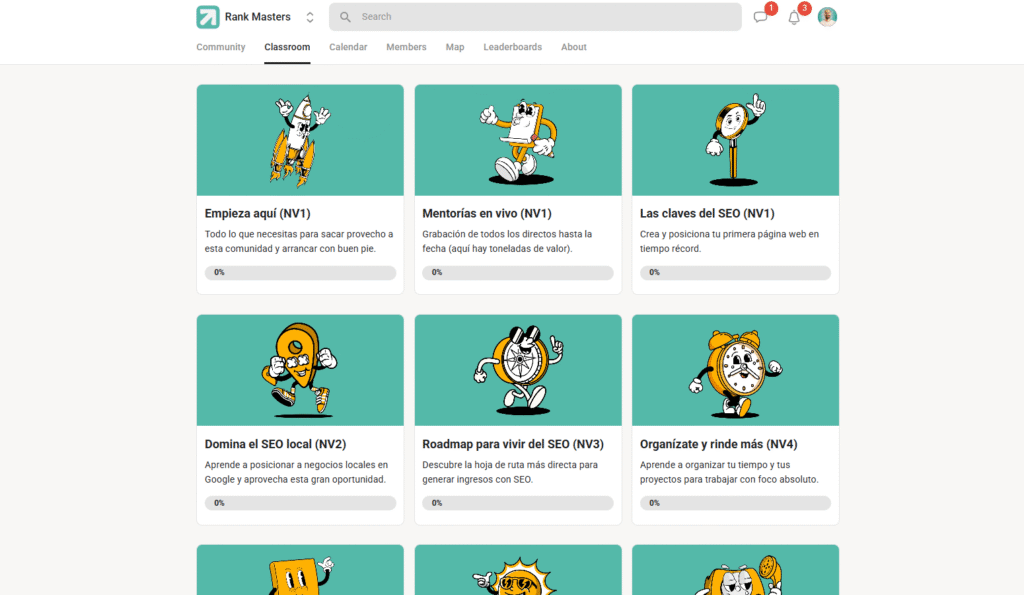This screenshot has height=595, width=1024.
Task: Click the user profile avatar
Action: coord(827,17)
